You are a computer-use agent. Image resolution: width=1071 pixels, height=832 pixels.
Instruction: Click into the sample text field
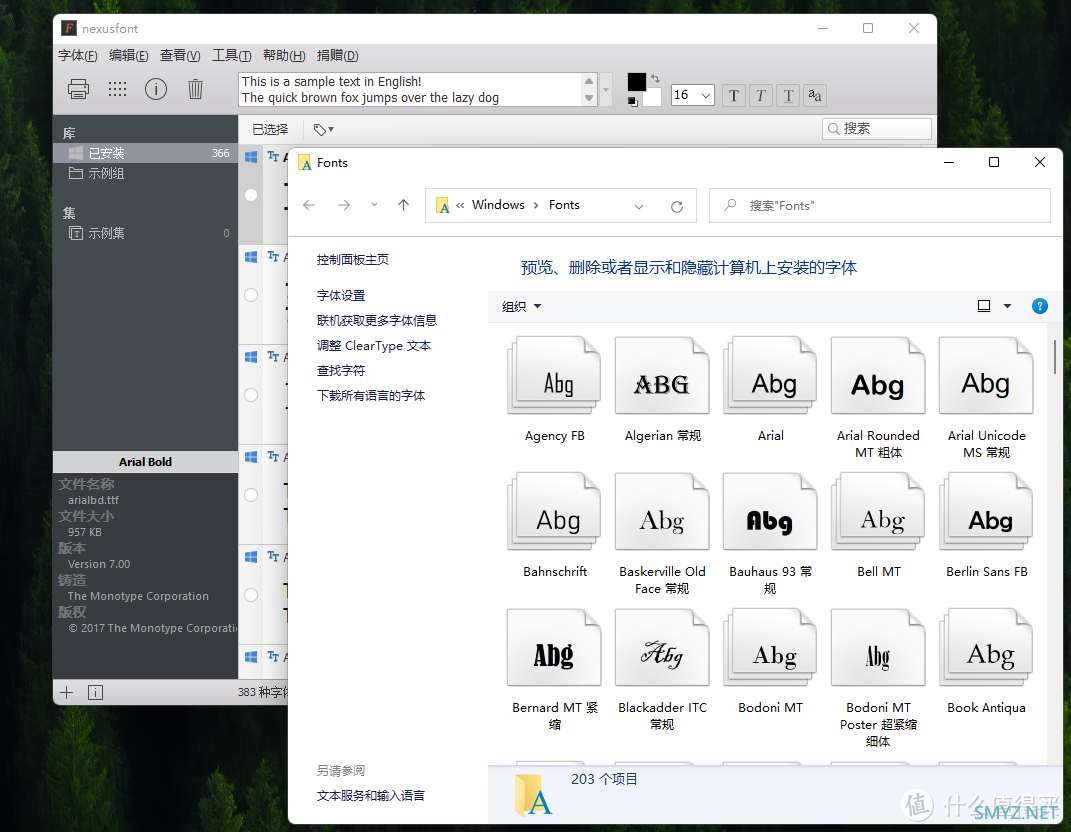point(411,89)
